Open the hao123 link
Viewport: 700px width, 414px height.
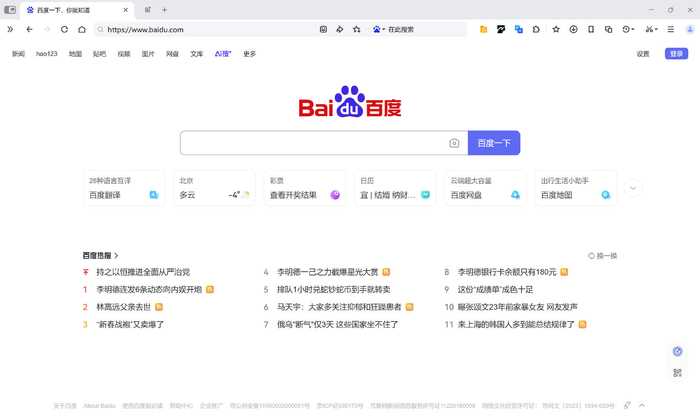47,54
